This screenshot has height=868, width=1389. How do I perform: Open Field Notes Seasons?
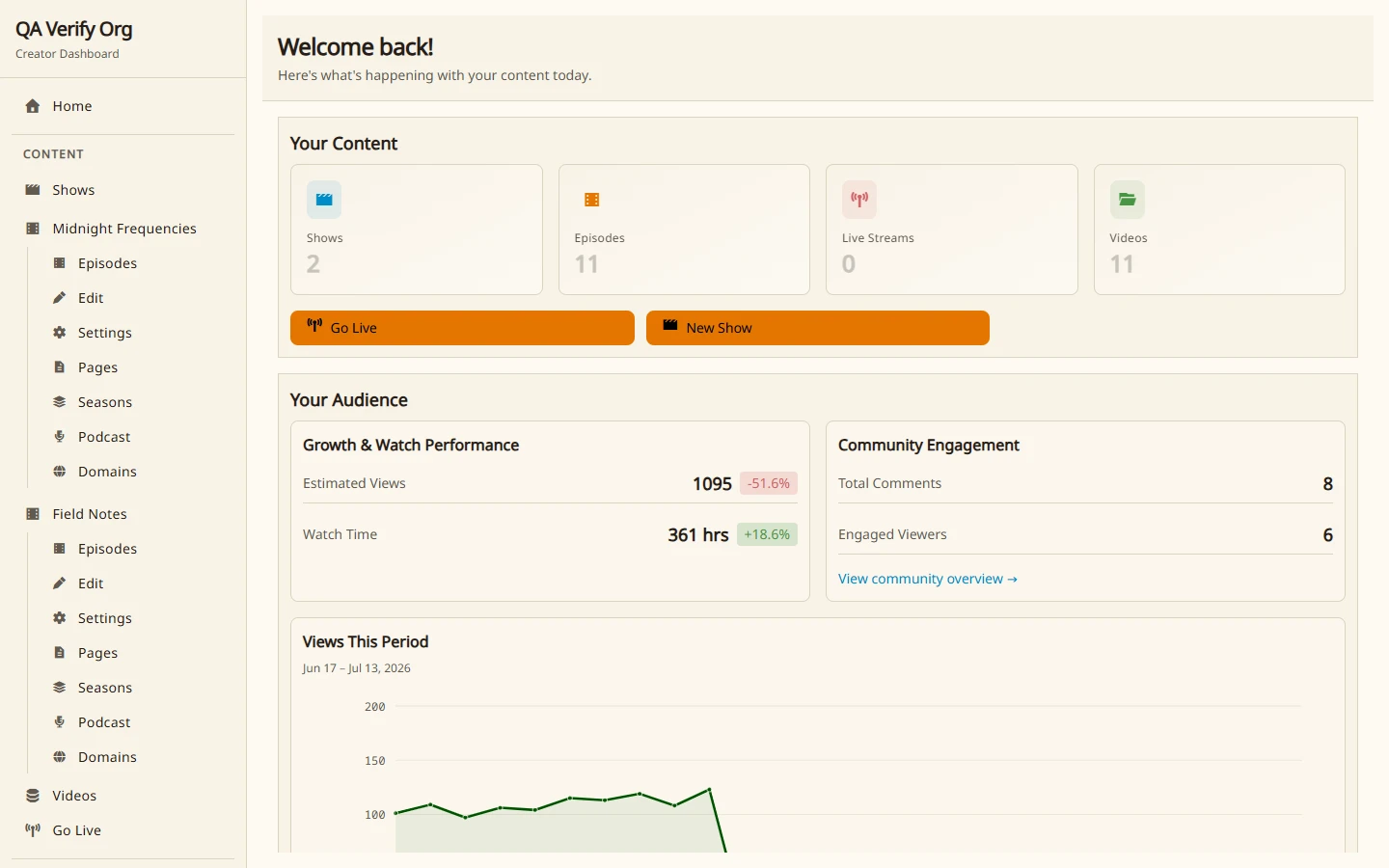point(135,688)
